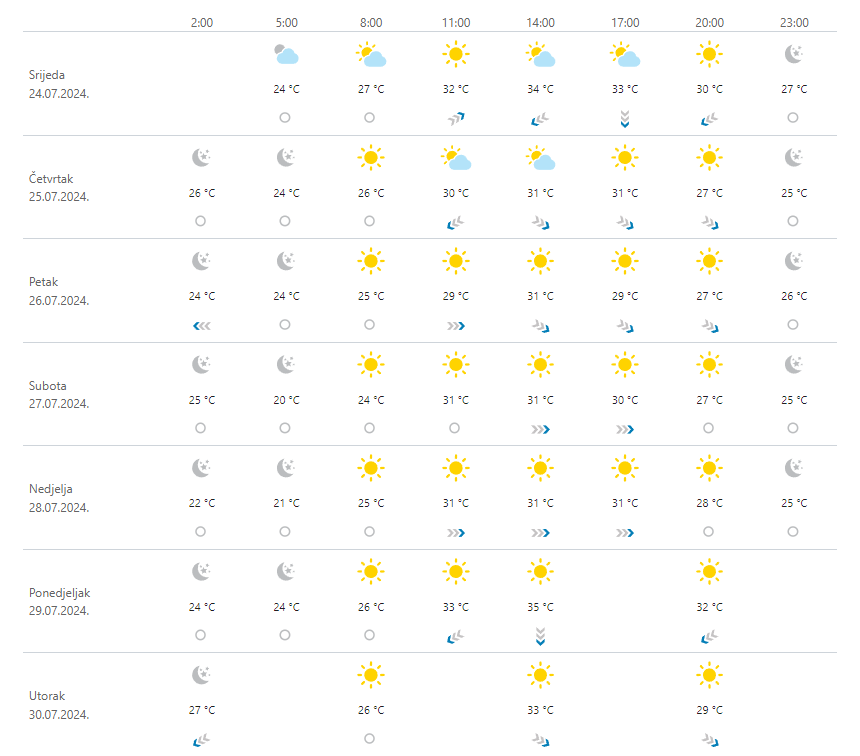Click Utorak 8:00 sun icon

[371, 676]
